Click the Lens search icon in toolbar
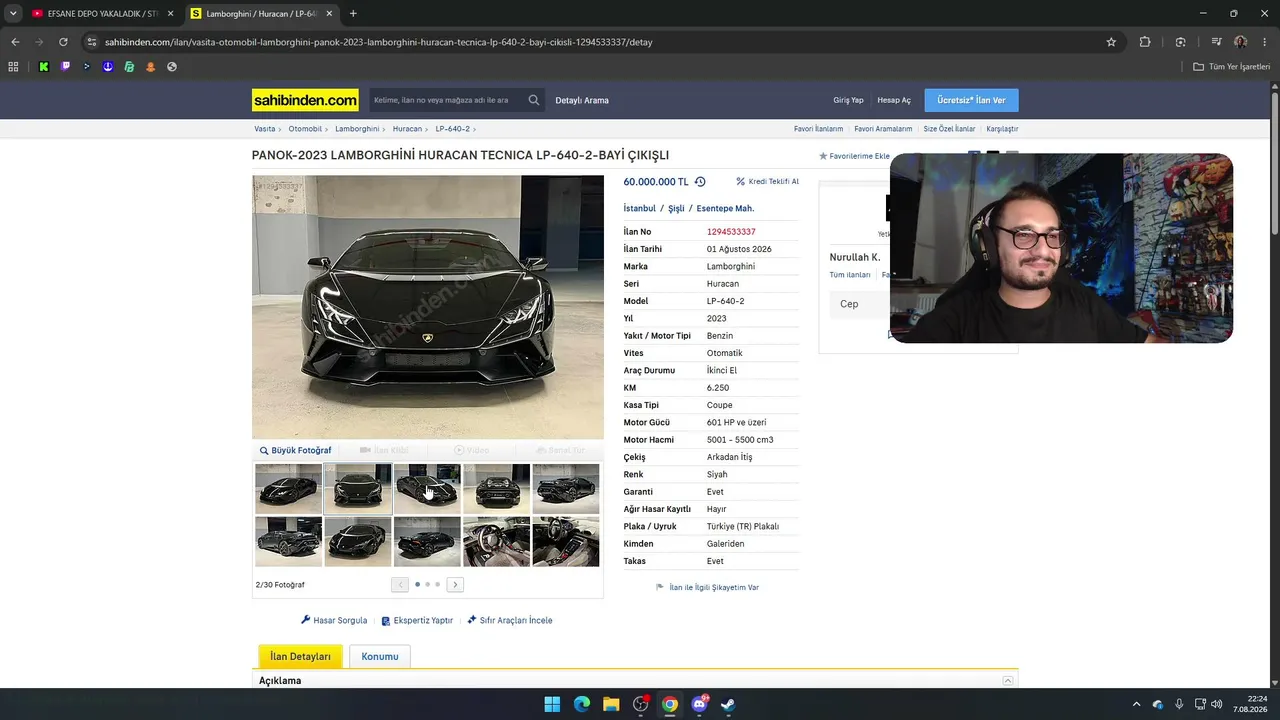Screen dimensions: 1280x720 coord(1181,42)
